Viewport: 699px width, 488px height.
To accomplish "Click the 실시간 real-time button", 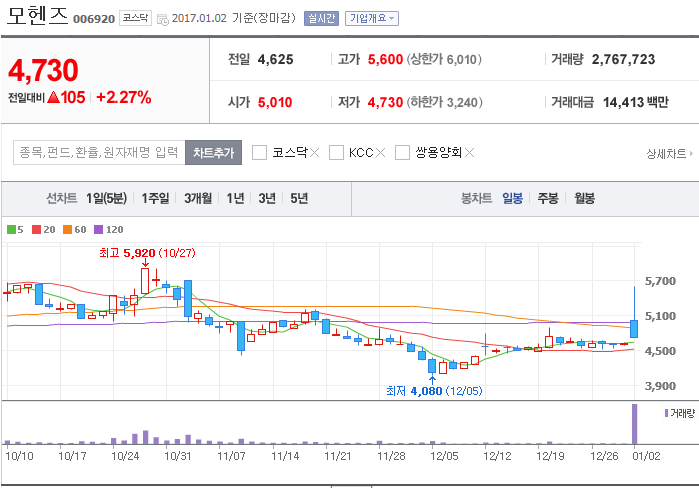I will click(x=321, y=18).
